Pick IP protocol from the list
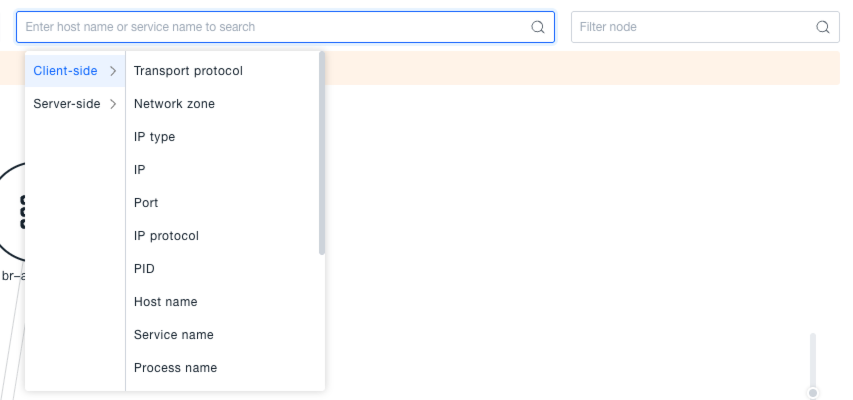 coord(166,236)
